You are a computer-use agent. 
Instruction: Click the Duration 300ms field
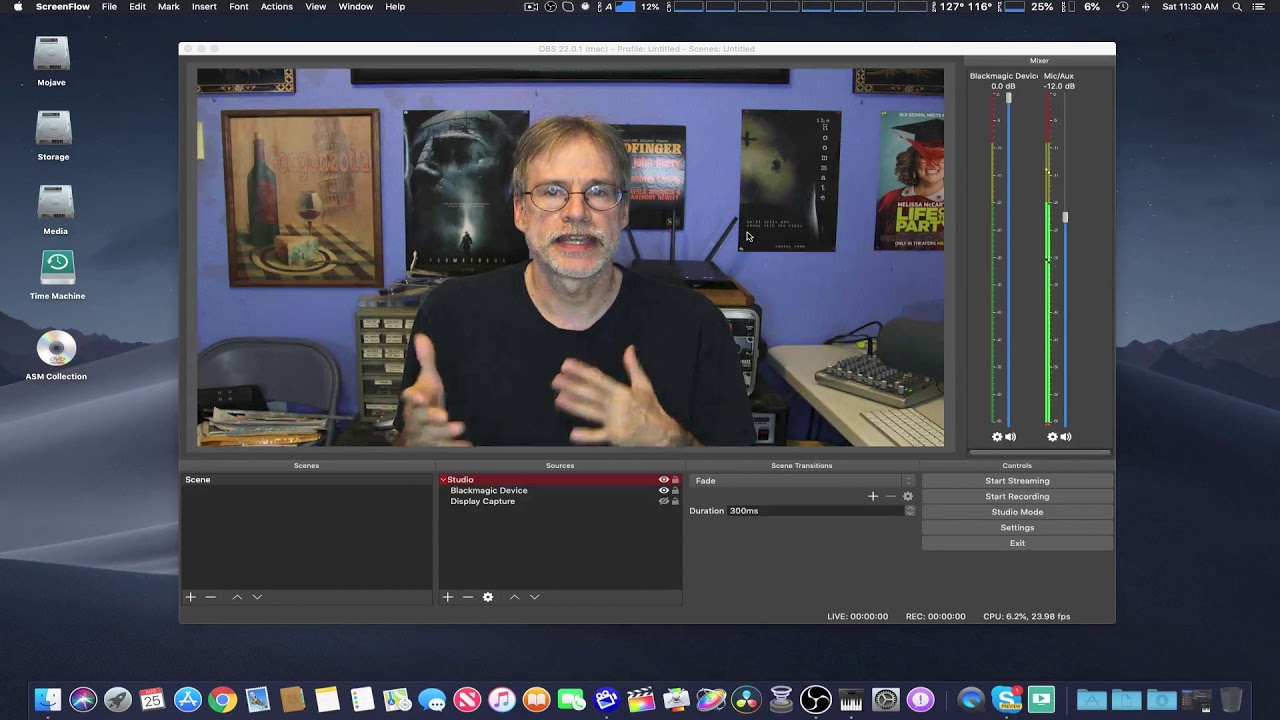[x=816, y=511]
